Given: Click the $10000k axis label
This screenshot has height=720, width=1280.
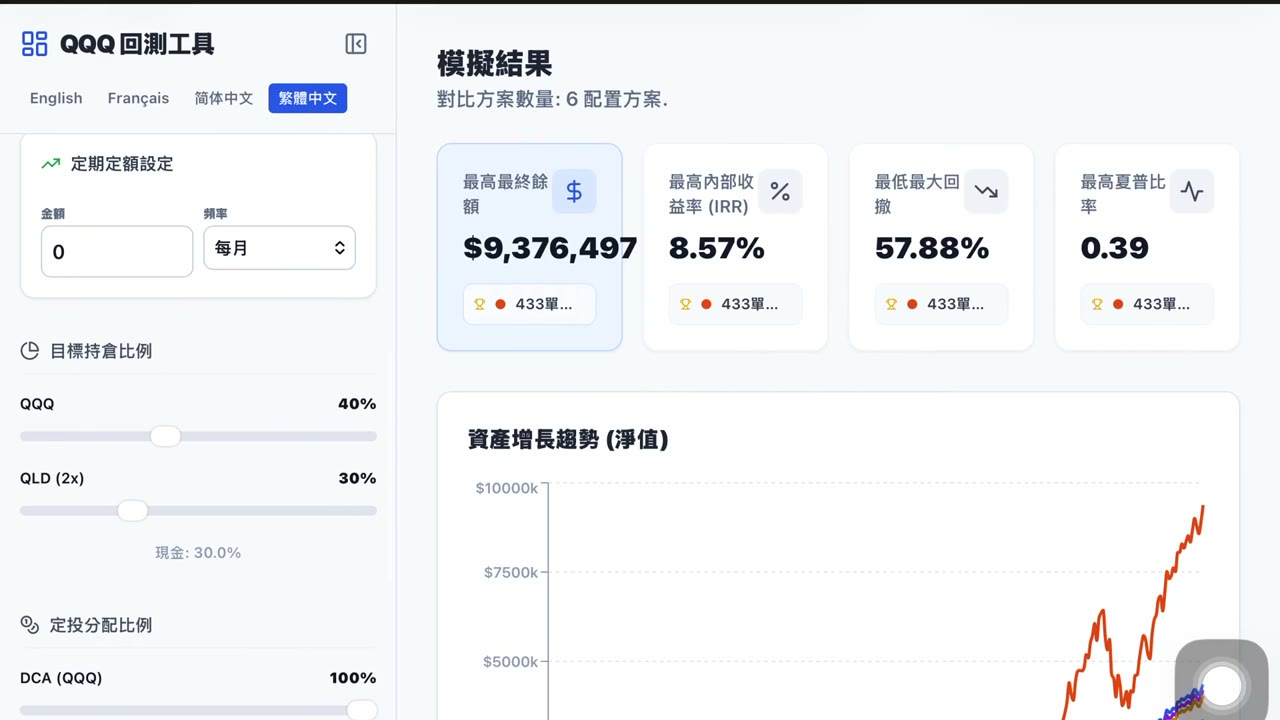Looking at the screenshot, I should click(x=507, y=488).
